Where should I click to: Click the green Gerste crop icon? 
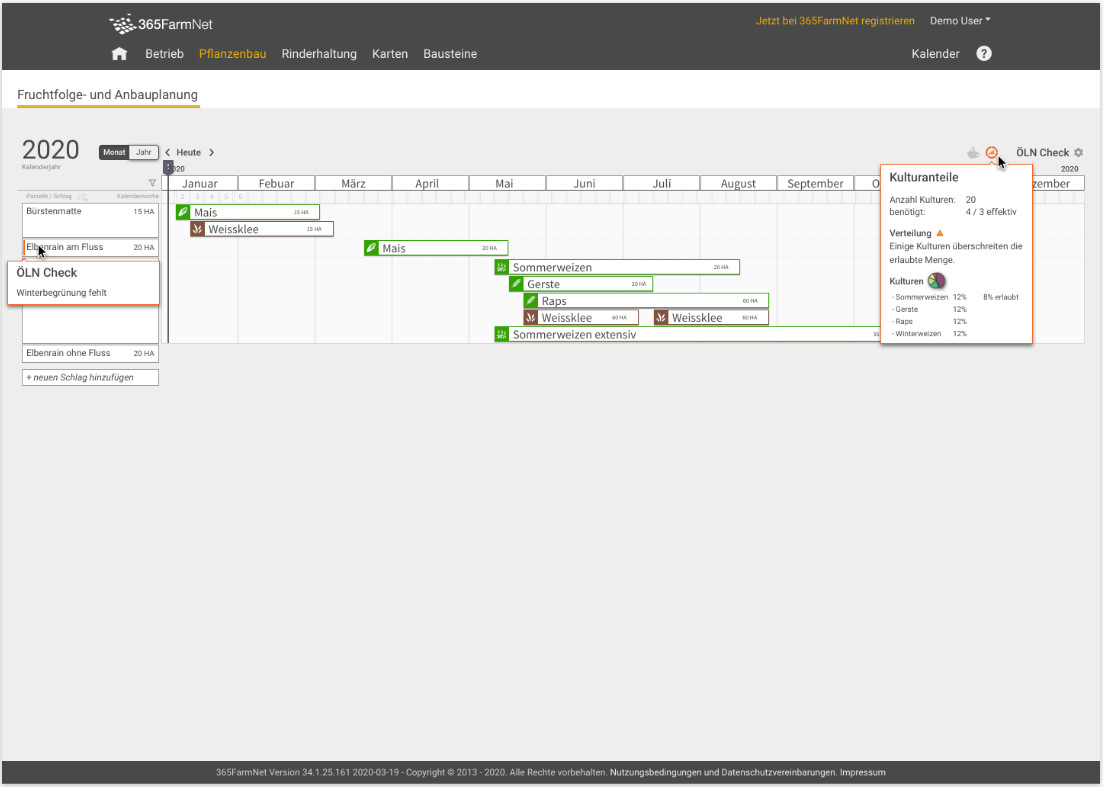pos(517,284)
